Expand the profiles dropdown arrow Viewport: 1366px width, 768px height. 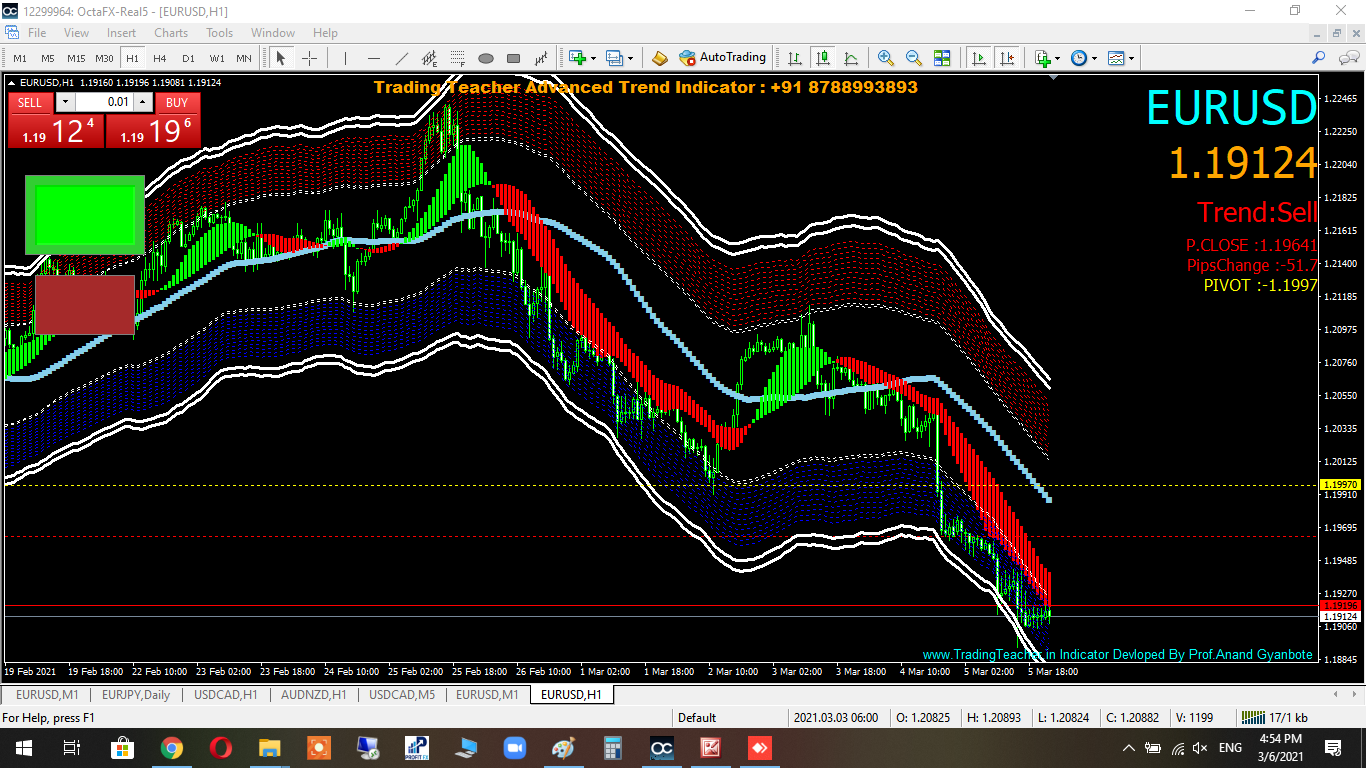[x=631, y=58]
